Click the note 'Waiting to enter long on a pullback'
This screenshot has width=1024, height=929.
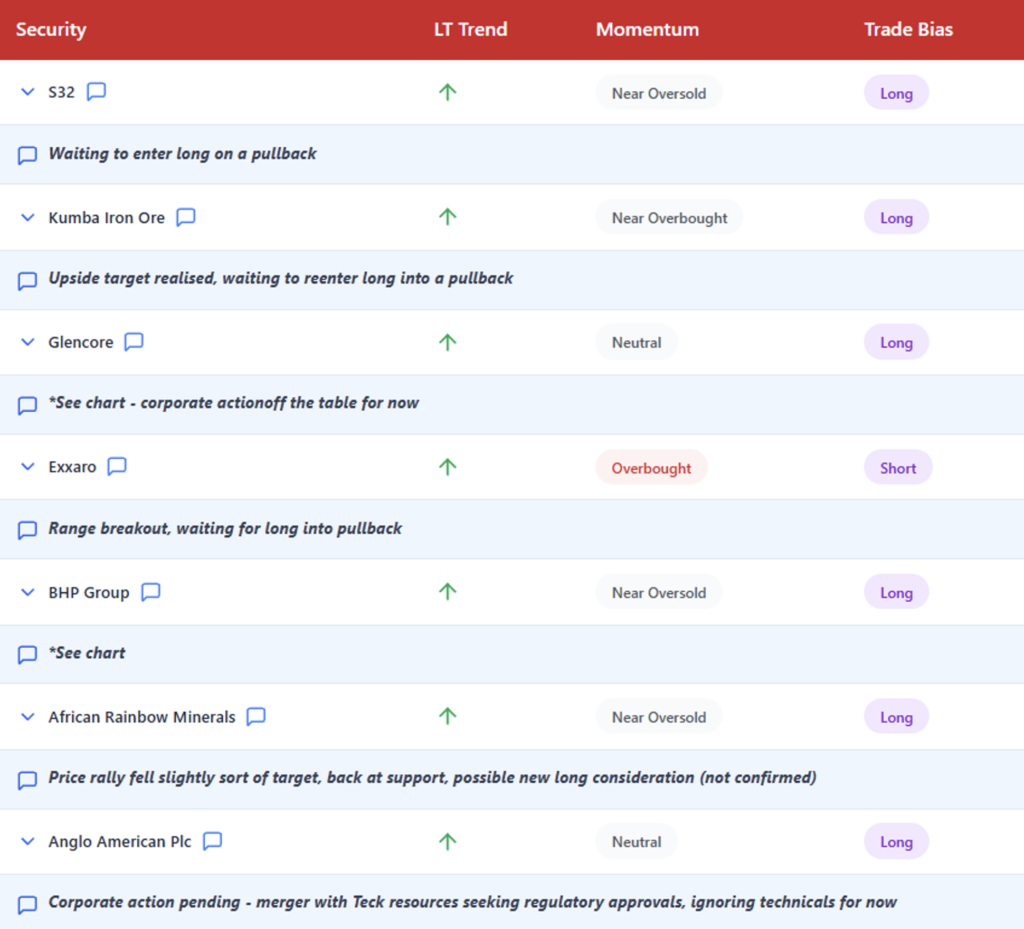click(183, 154)
